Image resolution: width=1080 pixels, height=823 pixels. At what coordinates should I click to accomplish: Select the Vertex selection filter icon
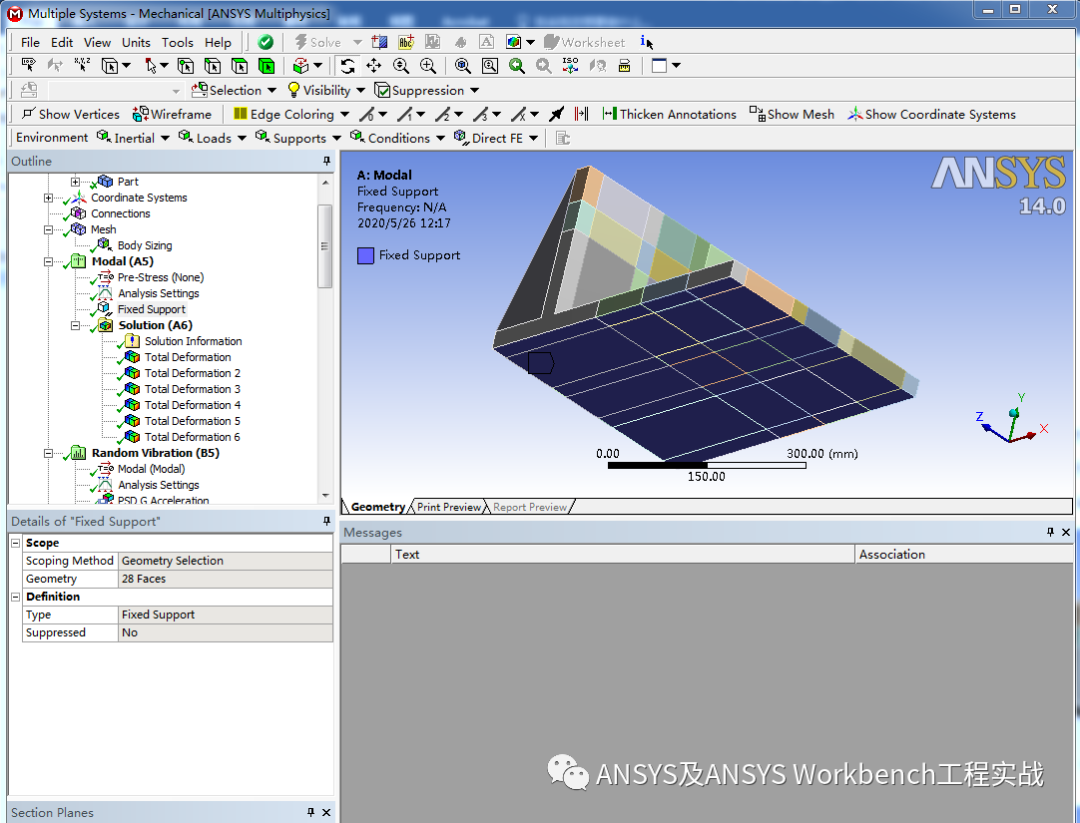tap(186, 66)
